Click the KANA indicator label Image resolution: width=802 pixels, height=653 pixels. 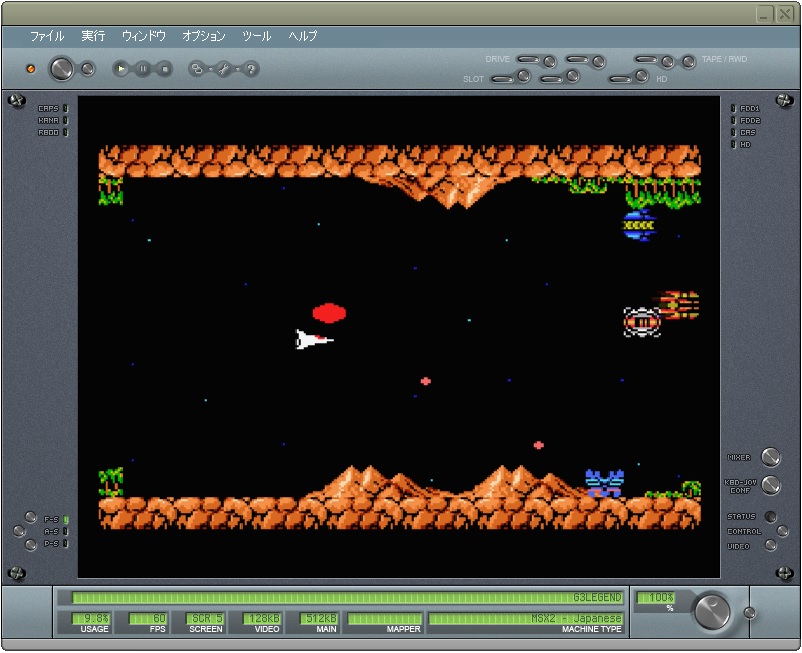point(49,121)
